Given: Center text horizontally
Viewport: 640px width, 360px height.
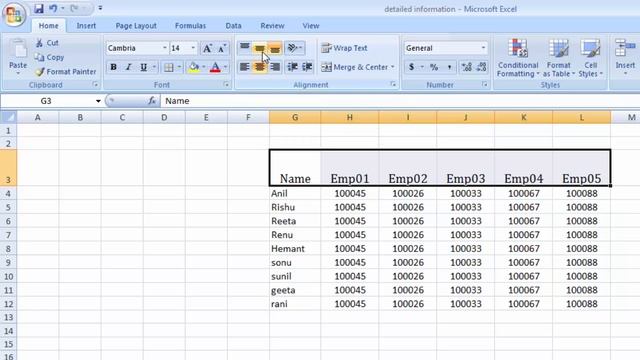Looking at the screenshot, I should pyautogui.click(x=260, y=67).
